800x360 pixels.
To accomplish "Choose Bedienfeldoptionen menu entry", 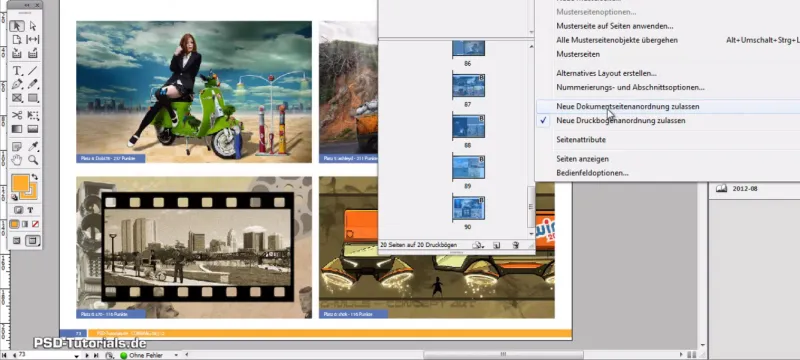I will 592,173.
